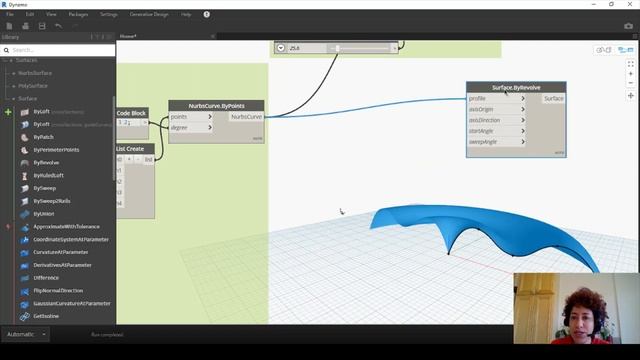Expand the NurbsSurface tree item
The image size is (640, 360).
(x=14, y=73)
